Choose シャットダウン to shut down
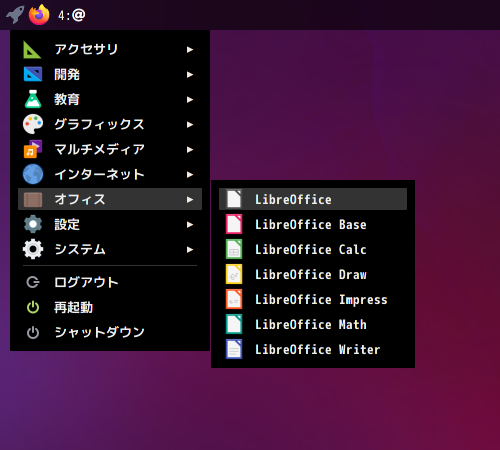Screen dimensions: 500x450 point(110,332)
